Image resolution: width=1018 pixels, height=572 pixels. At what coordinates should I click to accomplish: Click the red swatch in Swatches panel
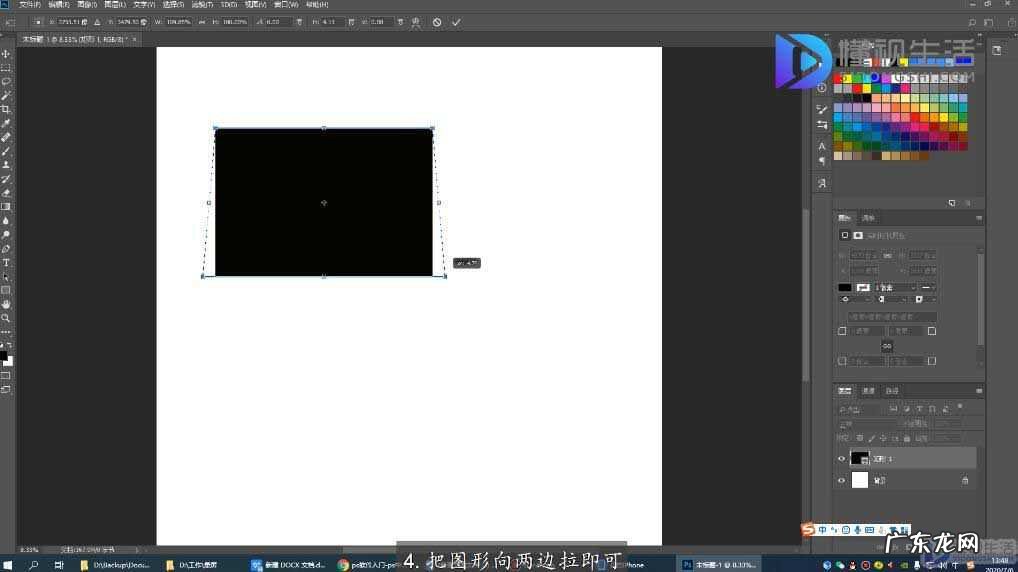click(857, 88)
